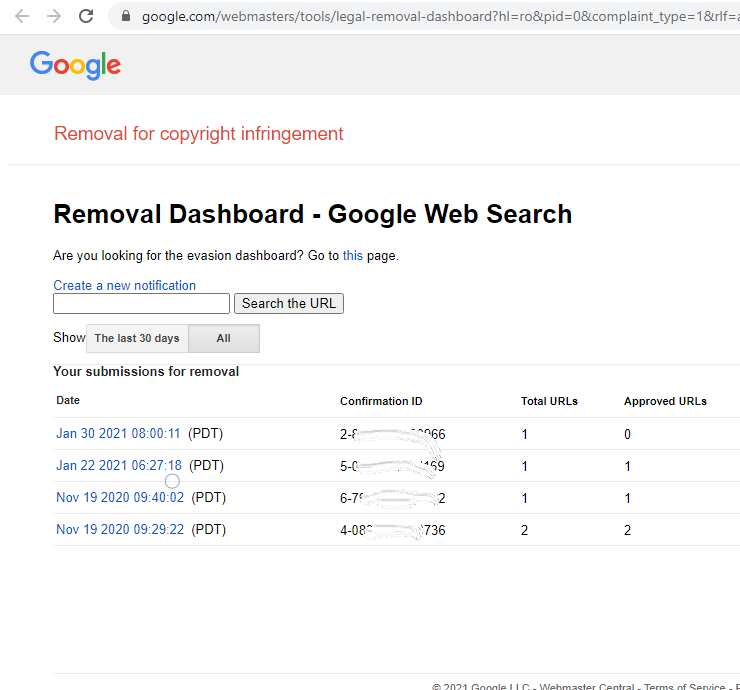Click the Approved URLs column header
740x690 pixels.
point(665,401)
